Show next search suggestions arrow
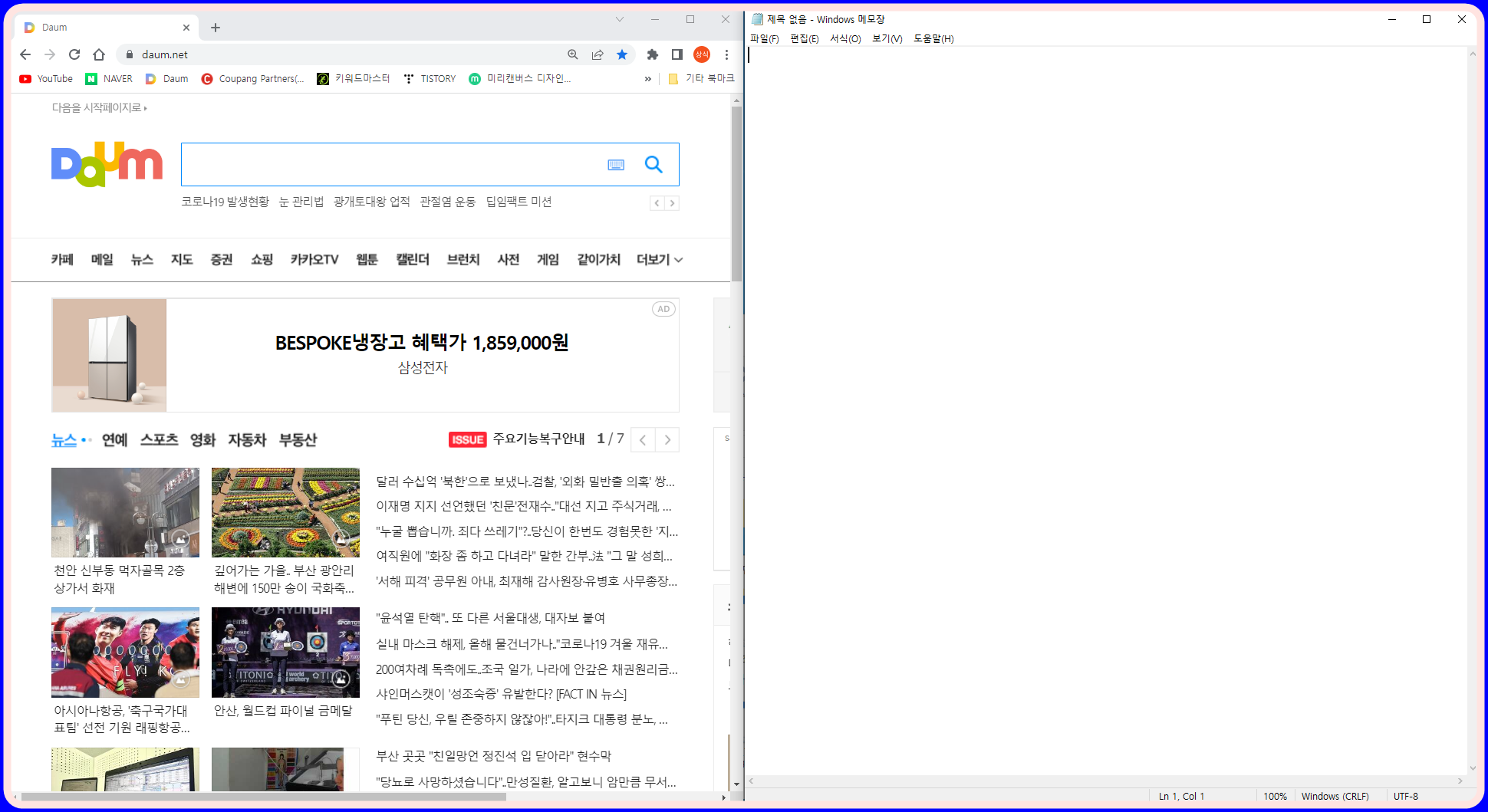 pos(672,203)
